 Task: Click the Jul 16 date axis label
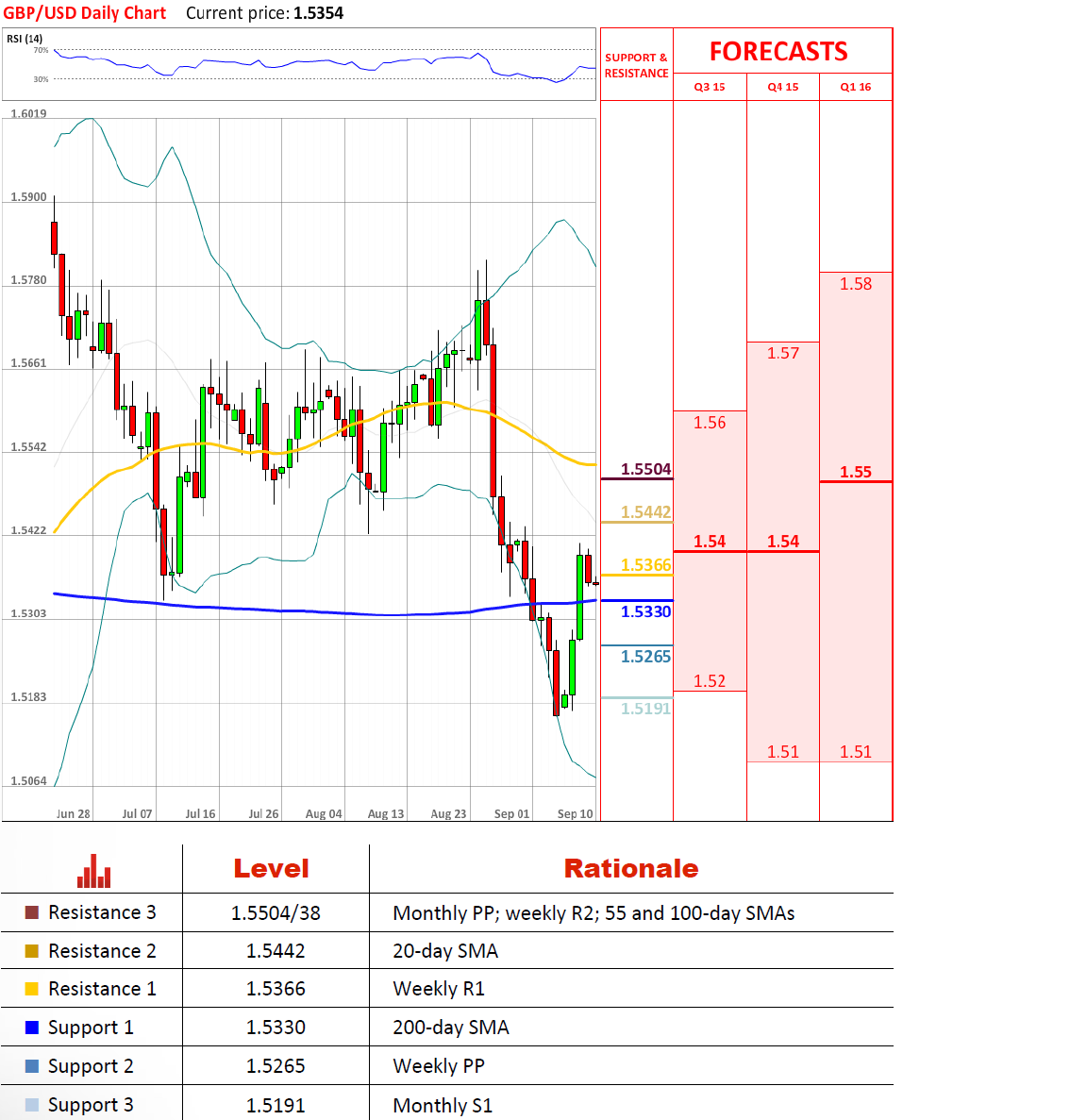click(200, 813)
